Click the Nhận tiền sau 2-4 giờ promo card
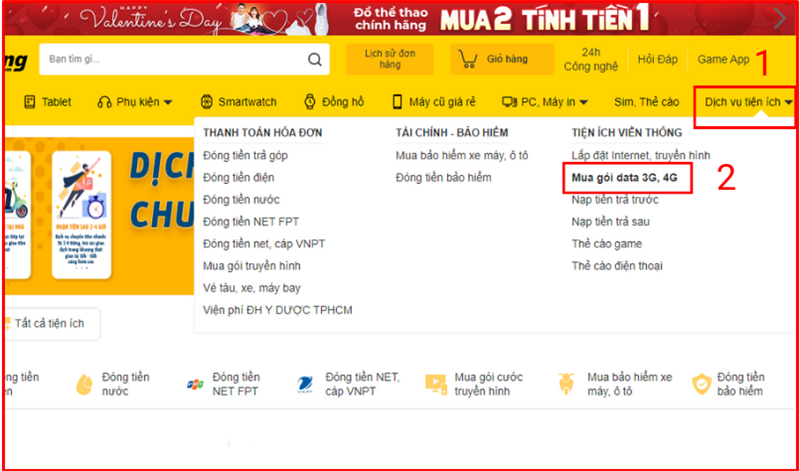 [82, 215]
